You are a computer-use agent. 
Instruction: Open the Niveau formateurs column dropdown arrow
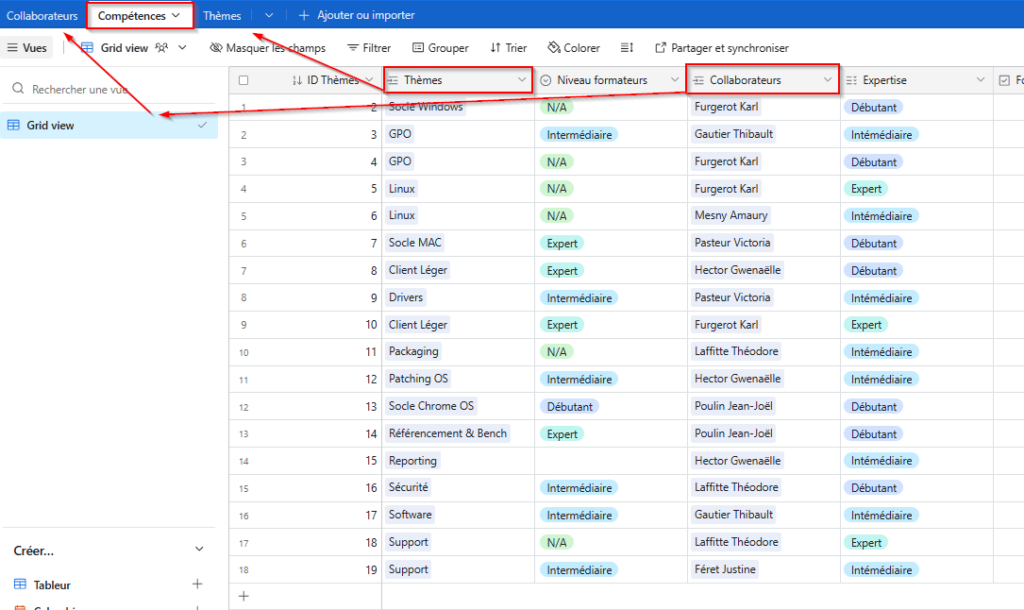click(x=675, y=80)
